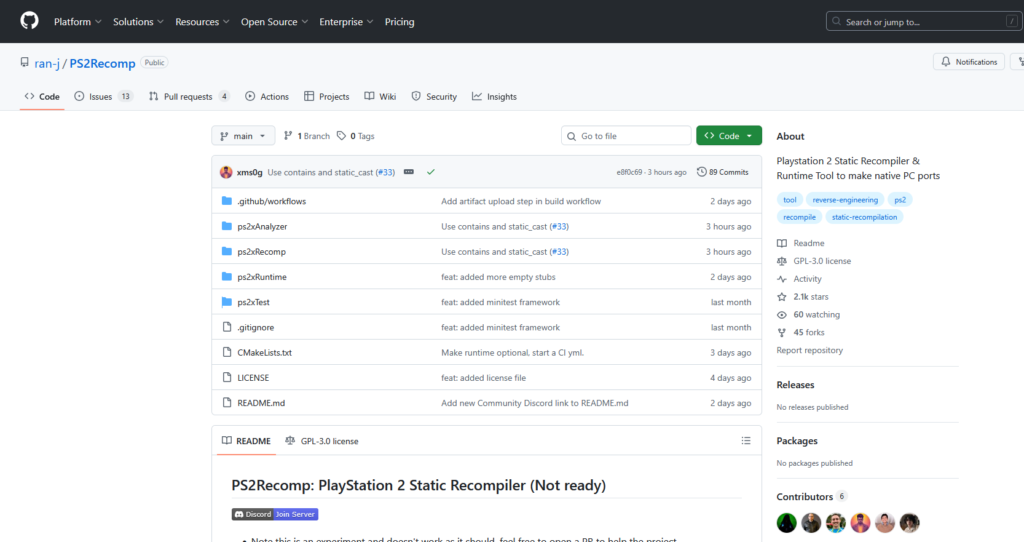The image size is (1024, 542).
Task: Click the Notifications button
Action: pos(969,61)
